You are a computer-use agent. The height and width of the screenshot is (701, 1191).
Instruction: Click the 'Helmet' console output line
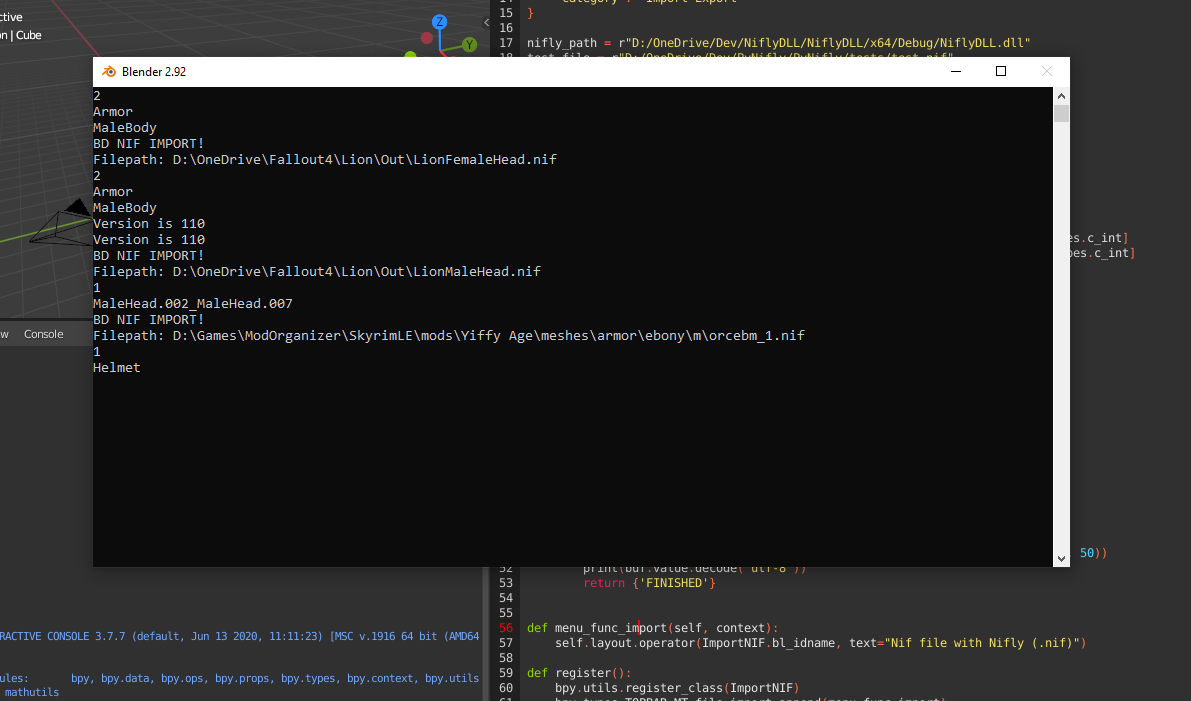pos(117,368)
